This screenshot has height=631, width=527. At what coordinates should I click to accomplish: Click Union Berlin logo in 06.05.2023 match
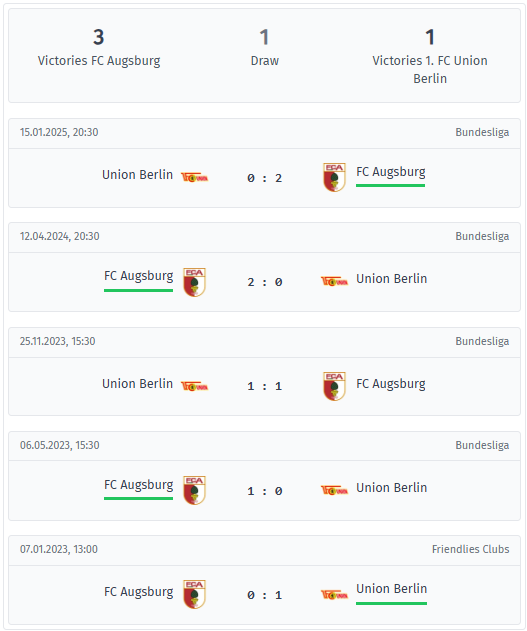tap(334, 490)
